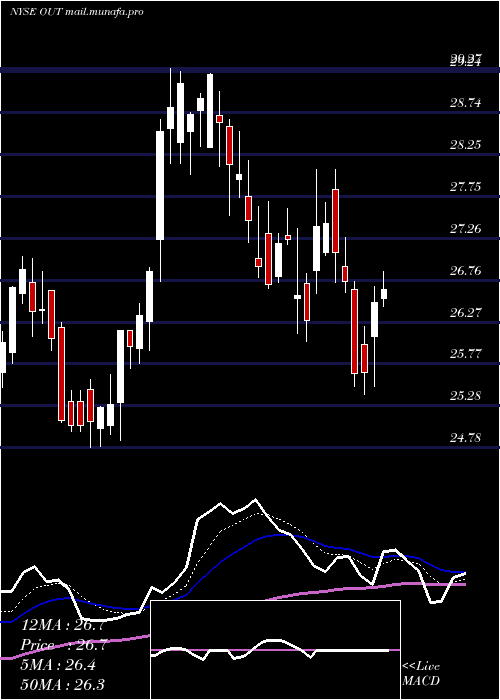Screen dimensions: 500x700
Task: Click the 12MA : 26.7 reading
Action: click(63, 625)
